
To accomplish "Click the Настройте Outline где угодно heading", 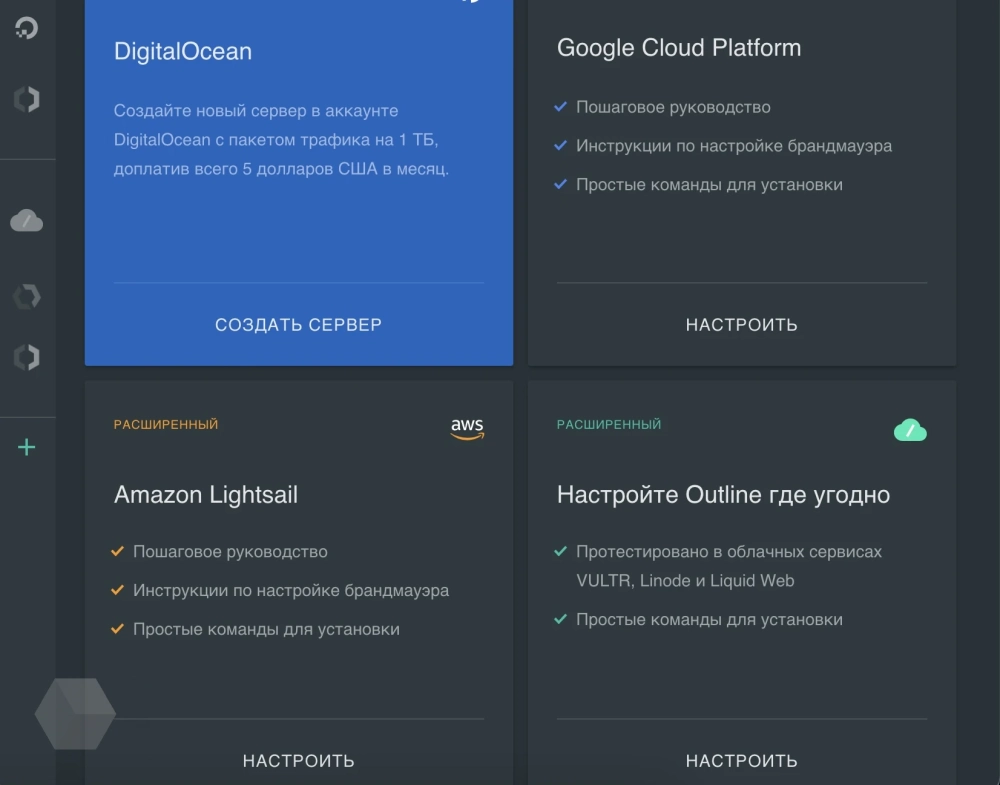I will coord(723,495).
